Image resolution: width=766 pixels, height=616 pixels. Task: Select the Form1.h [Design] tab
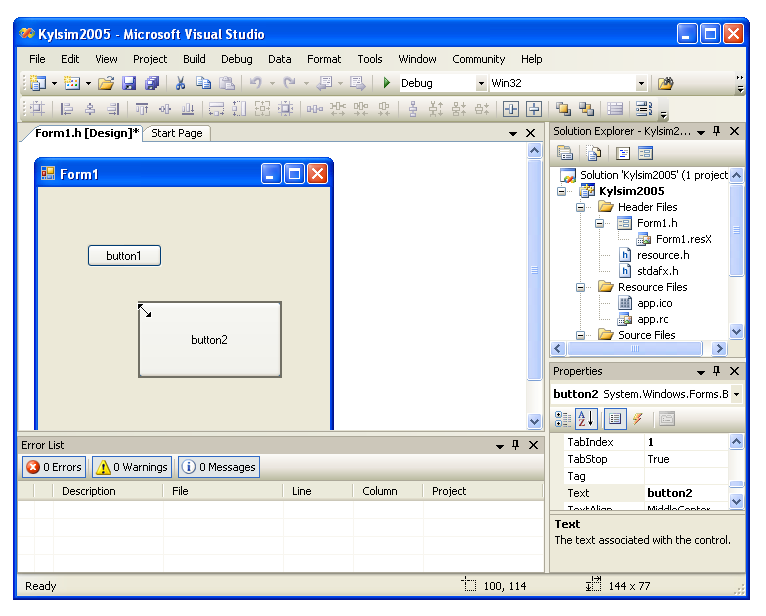(x=83, y=133)
